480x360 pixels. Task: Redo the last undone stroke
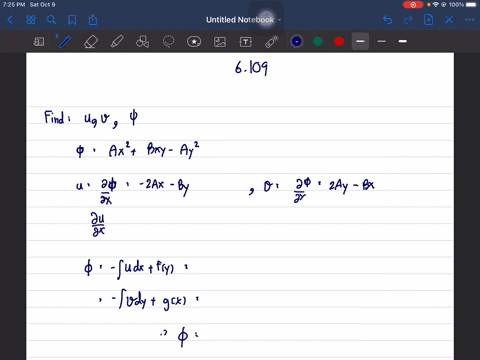point(408,20)
